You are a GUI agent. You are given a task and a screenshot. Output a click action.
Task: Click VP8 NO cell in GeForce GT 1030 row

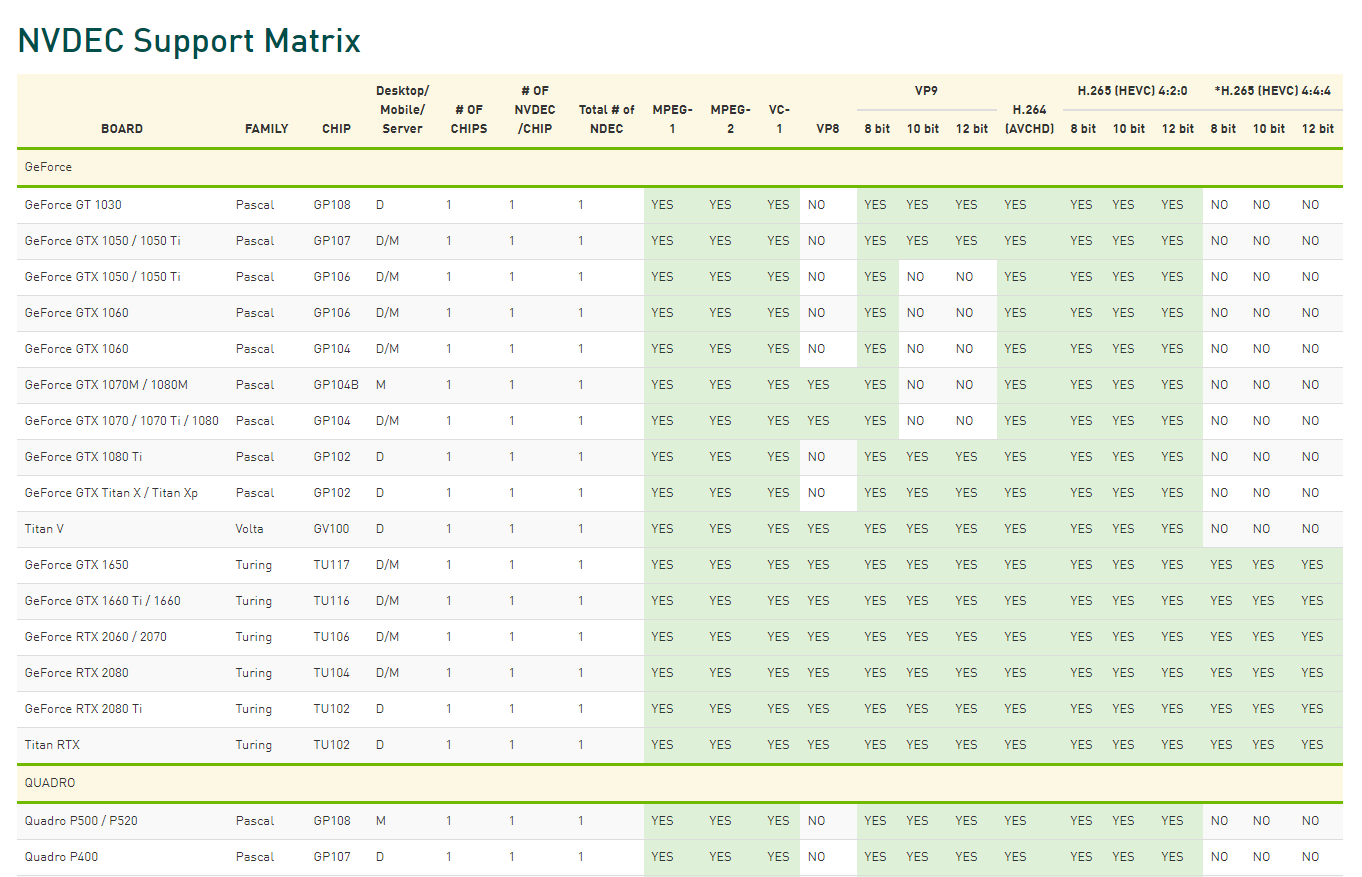click(817, 205)
